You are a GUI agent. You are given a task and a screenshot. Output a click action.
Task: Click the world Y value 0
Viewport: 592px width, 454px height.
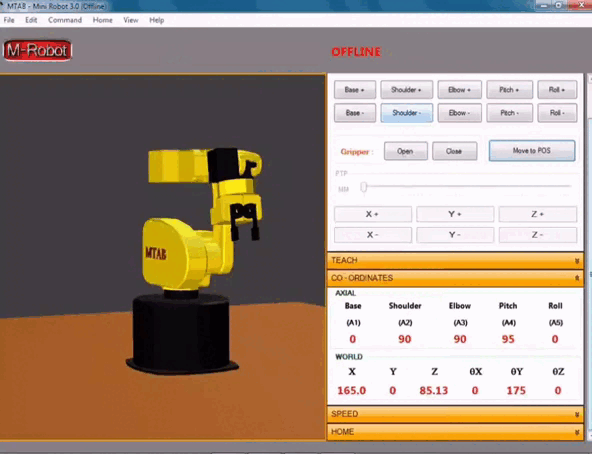pyautogui.click(x=393, y=391)
